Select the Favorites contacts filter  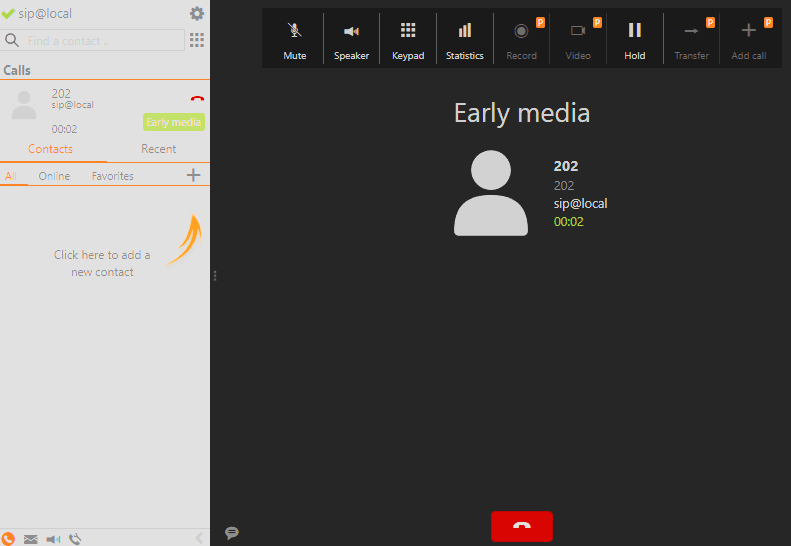tap(112, 176)
